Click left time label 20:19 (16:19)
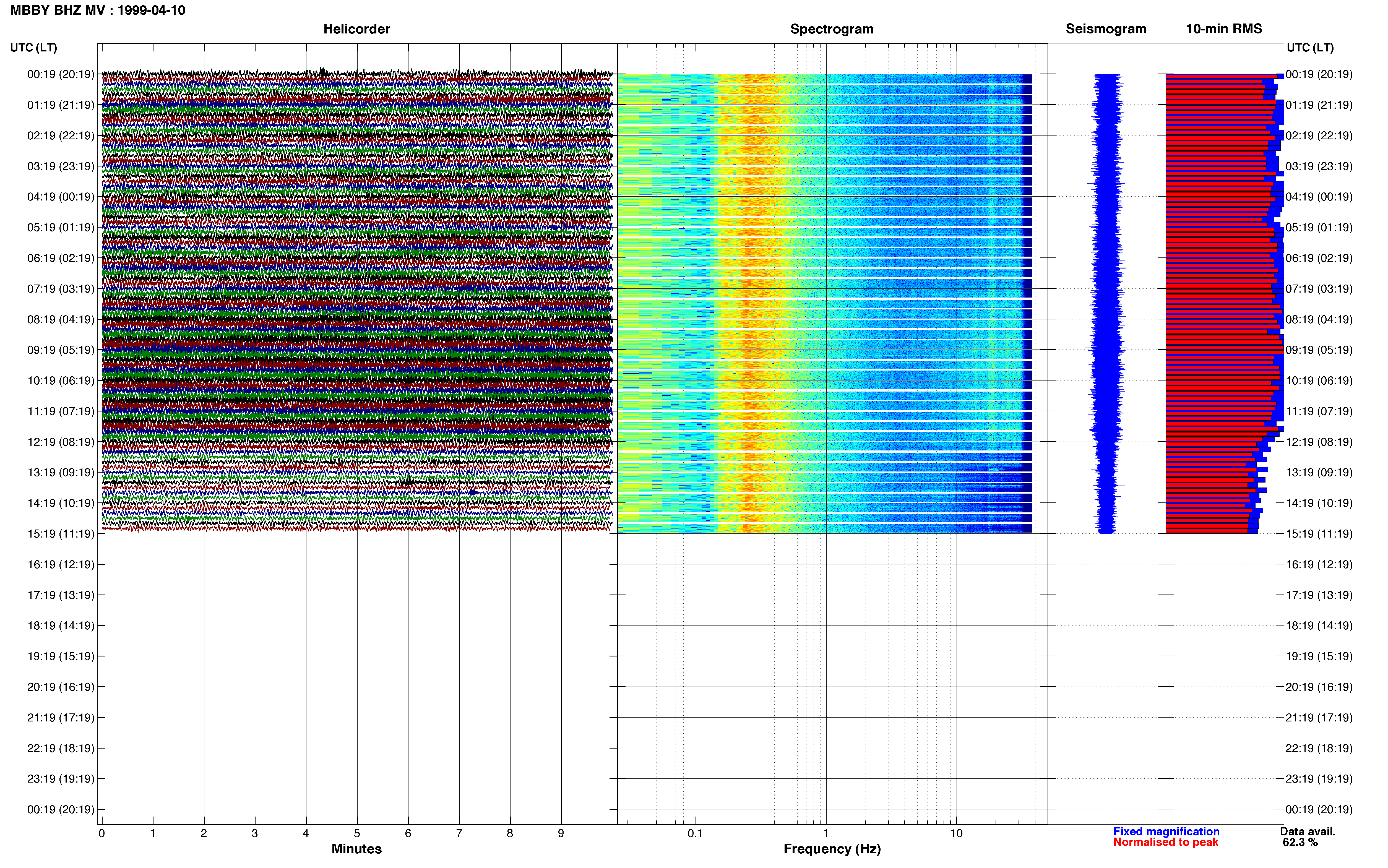1388x868 pixels. click(x=61, y=687)
